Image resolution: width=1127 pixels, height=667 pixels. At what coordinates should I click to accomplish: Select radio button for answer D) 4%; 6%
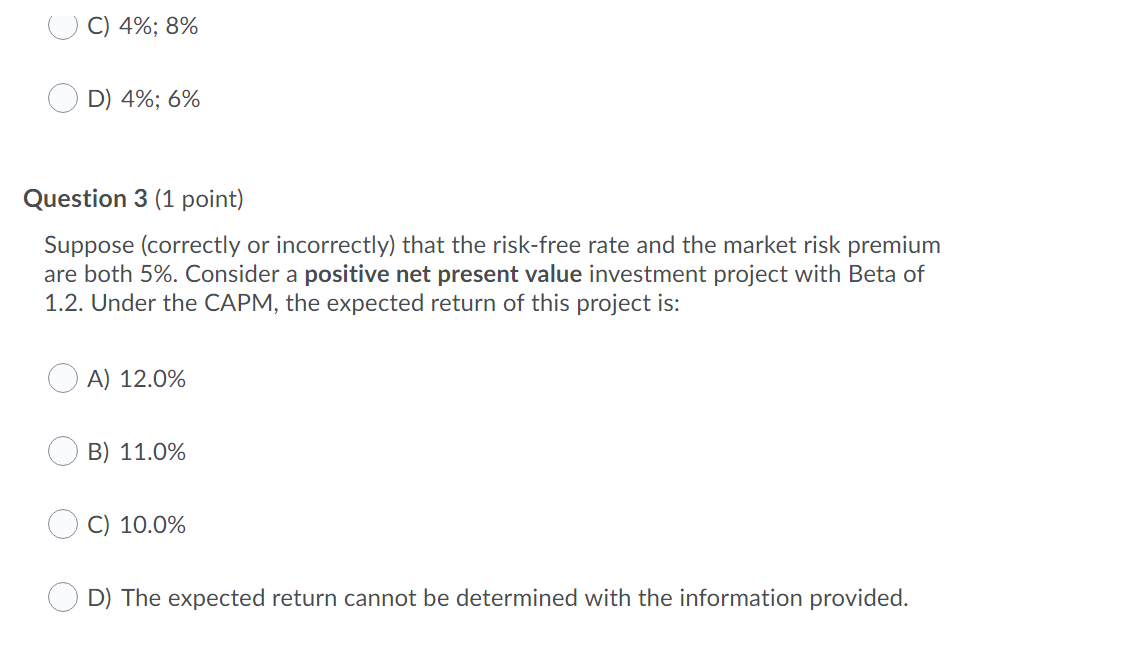pyautogui.click(x=62, y=97)
